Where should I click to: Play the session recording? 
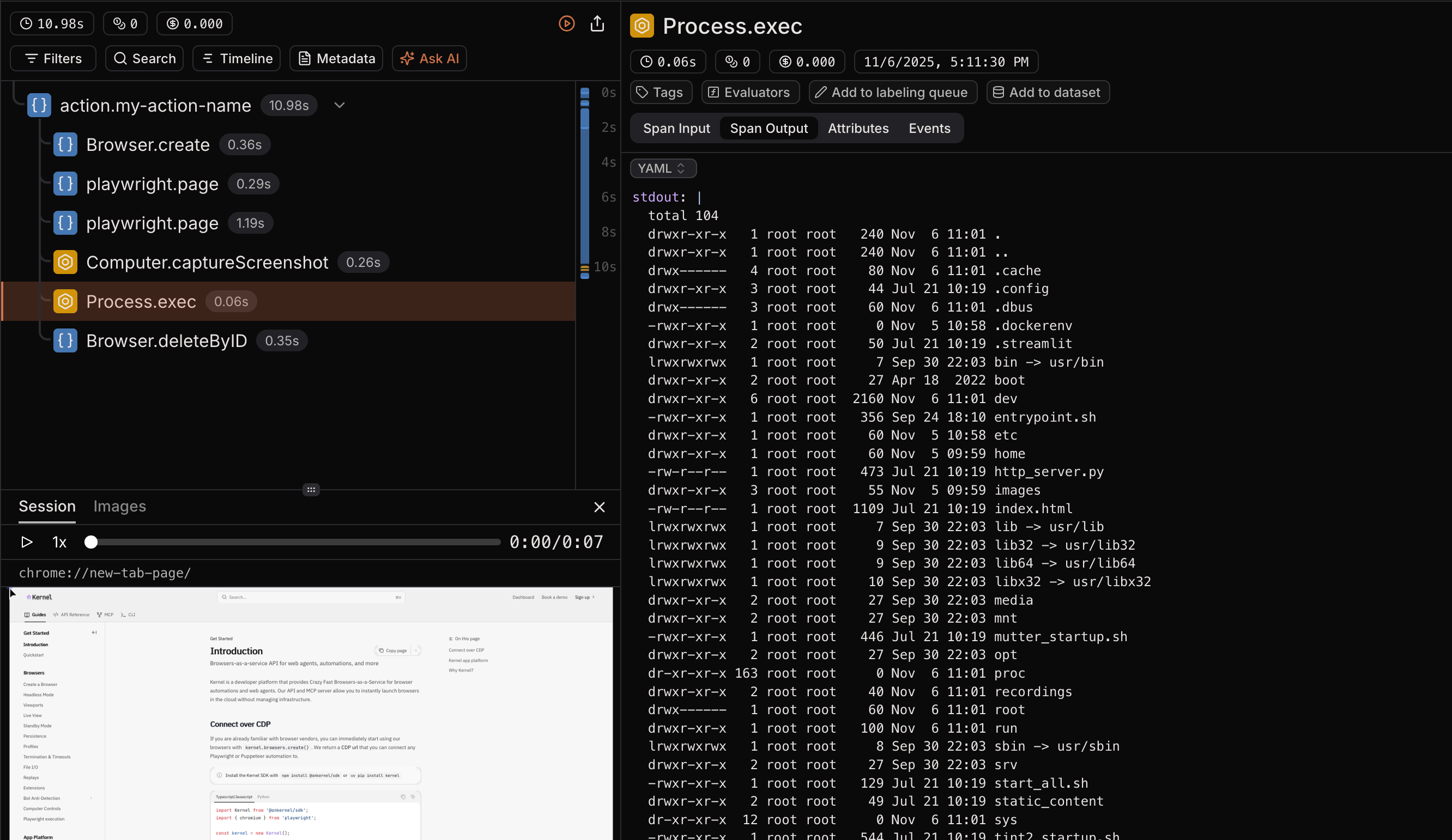tap(27, 543)
